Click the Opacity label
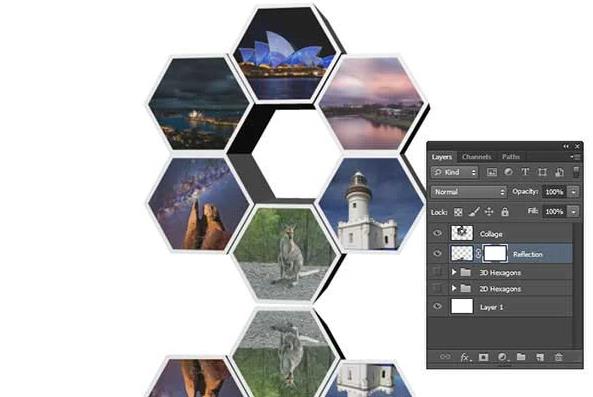This screenshot has width=593, height=397. (x=525, y=192)
